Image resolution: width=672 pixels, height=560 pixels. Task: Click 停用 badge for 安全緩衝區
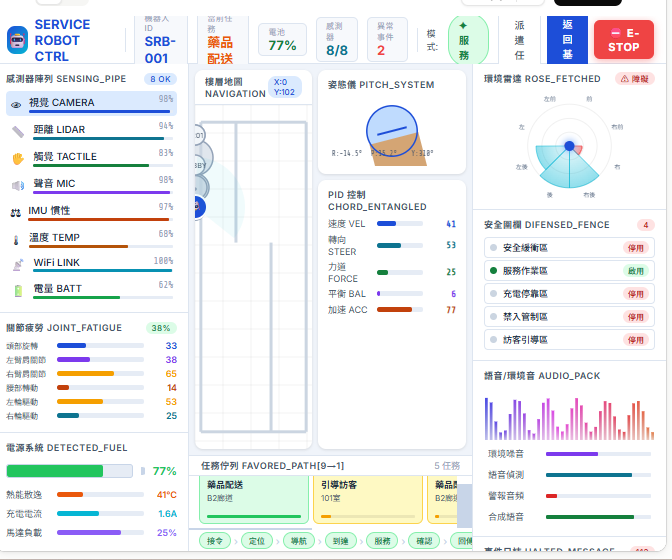[636, 248]
